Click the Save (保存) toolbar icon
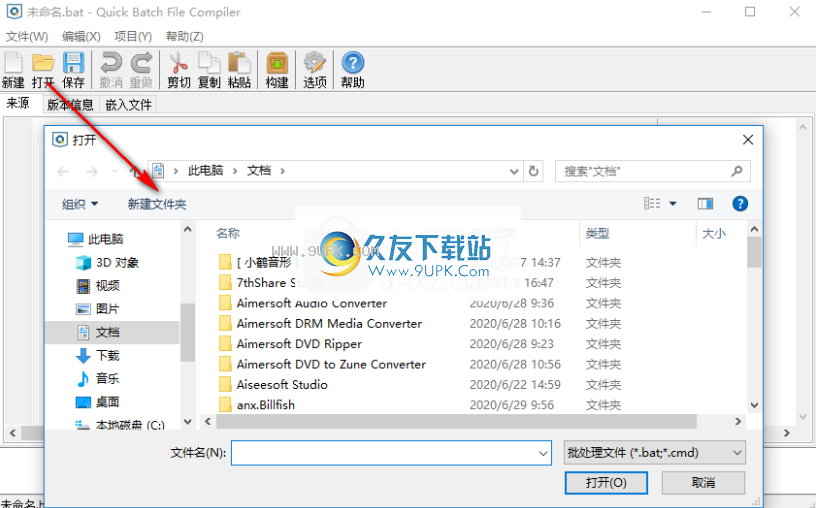Image resolution: width=816 pixels, height=508 pixels. [73, 70]
